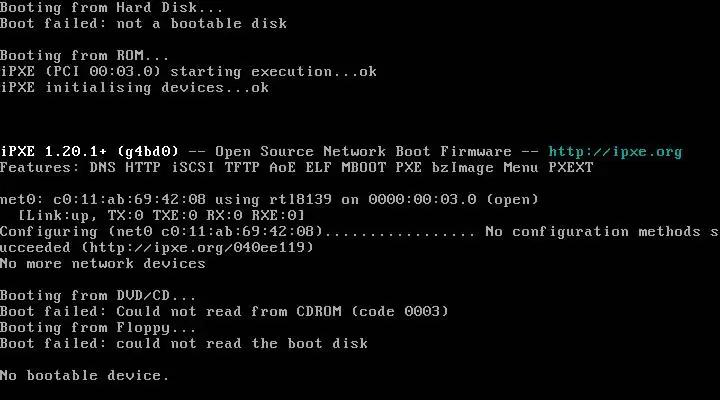Image resolution: width=720 pixels, height=400 pixels.
Task: Click the 'No bootable device.' message
Action: (x=85, y=376)
